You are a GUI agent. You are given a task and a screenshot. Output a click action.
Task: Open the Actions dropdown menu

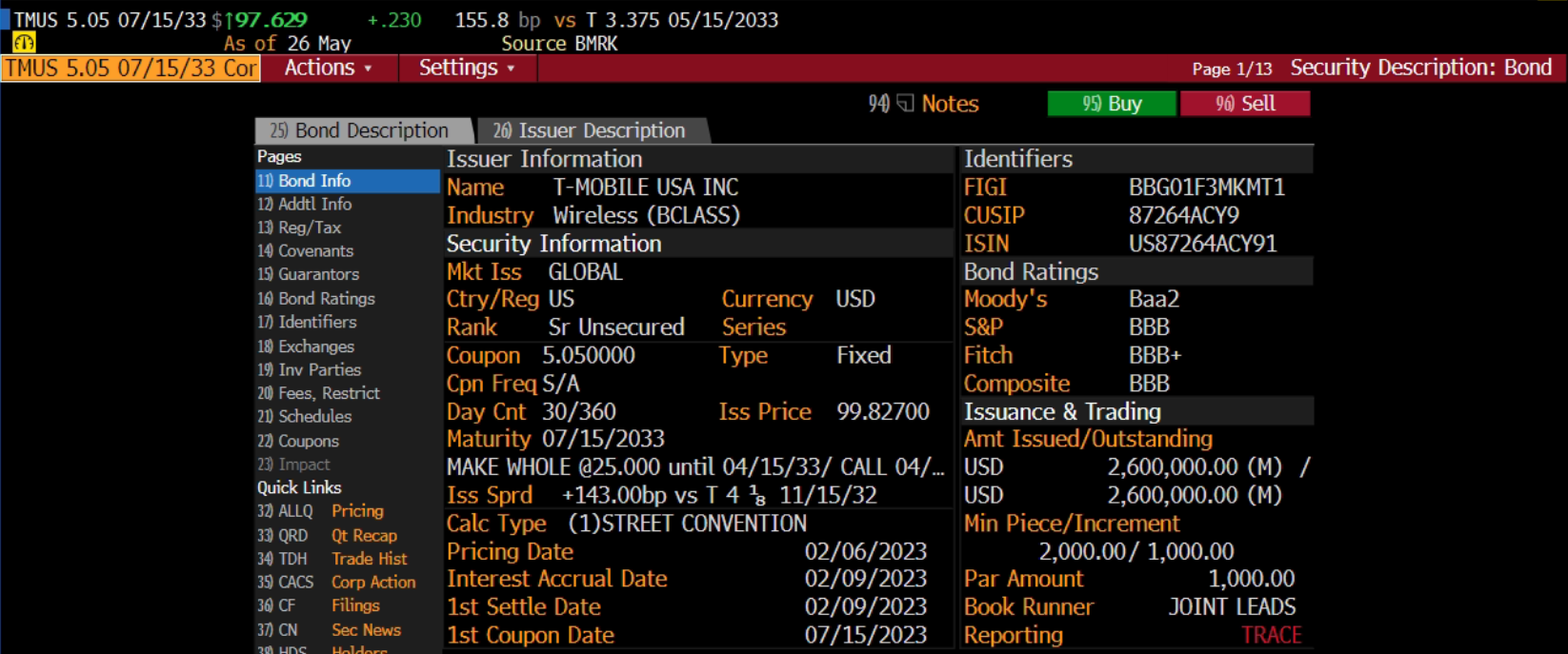[329, 68]
